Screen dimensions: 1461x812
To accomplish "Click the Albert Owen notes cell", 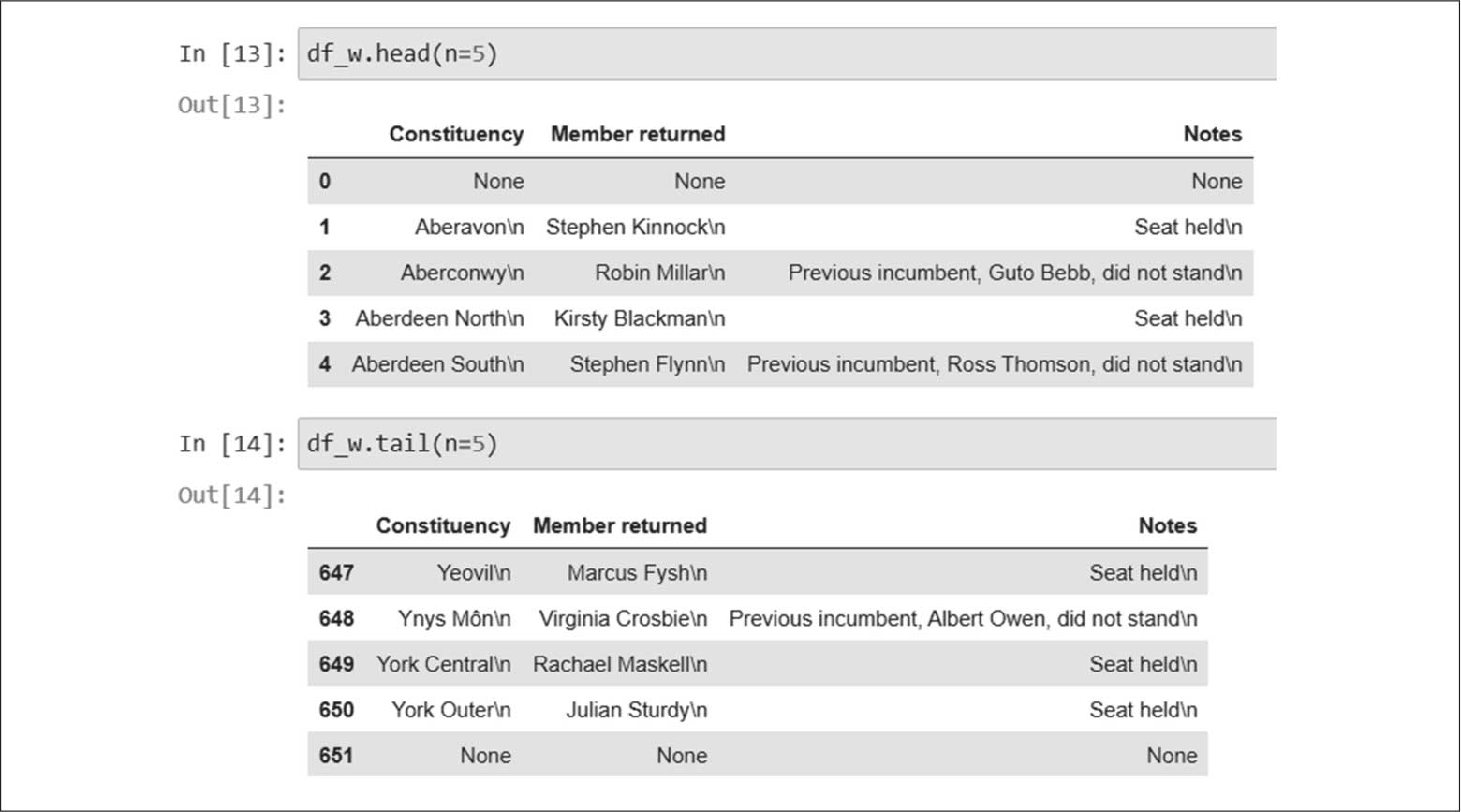I will click(963, 619).
